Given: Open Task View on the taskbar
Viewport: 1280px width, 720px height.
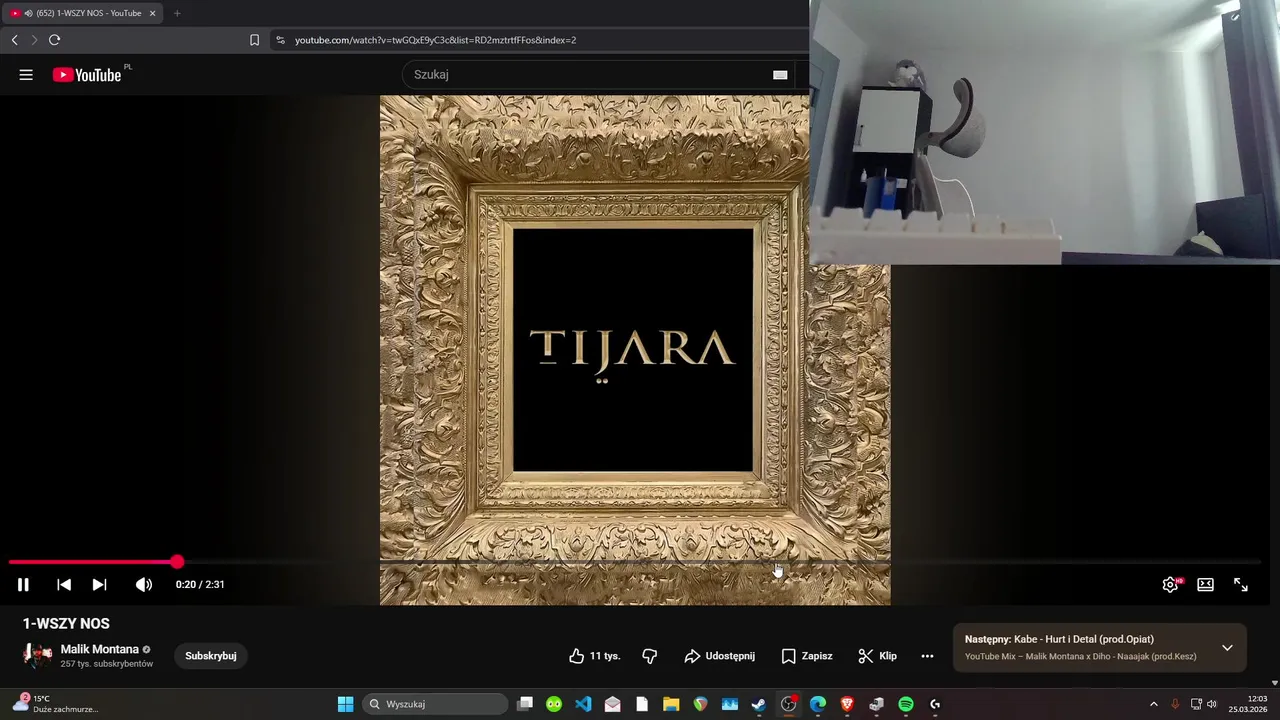Looking at the screenshot, I should coord(525,704).
